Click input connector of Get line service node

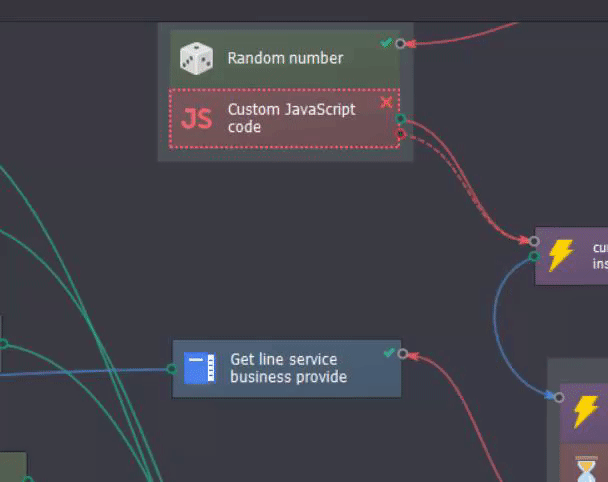(x=403, y=354)
